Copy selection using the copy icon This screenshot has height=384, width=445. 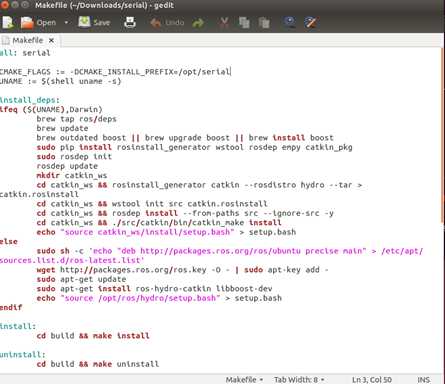[x=244, y=23]
